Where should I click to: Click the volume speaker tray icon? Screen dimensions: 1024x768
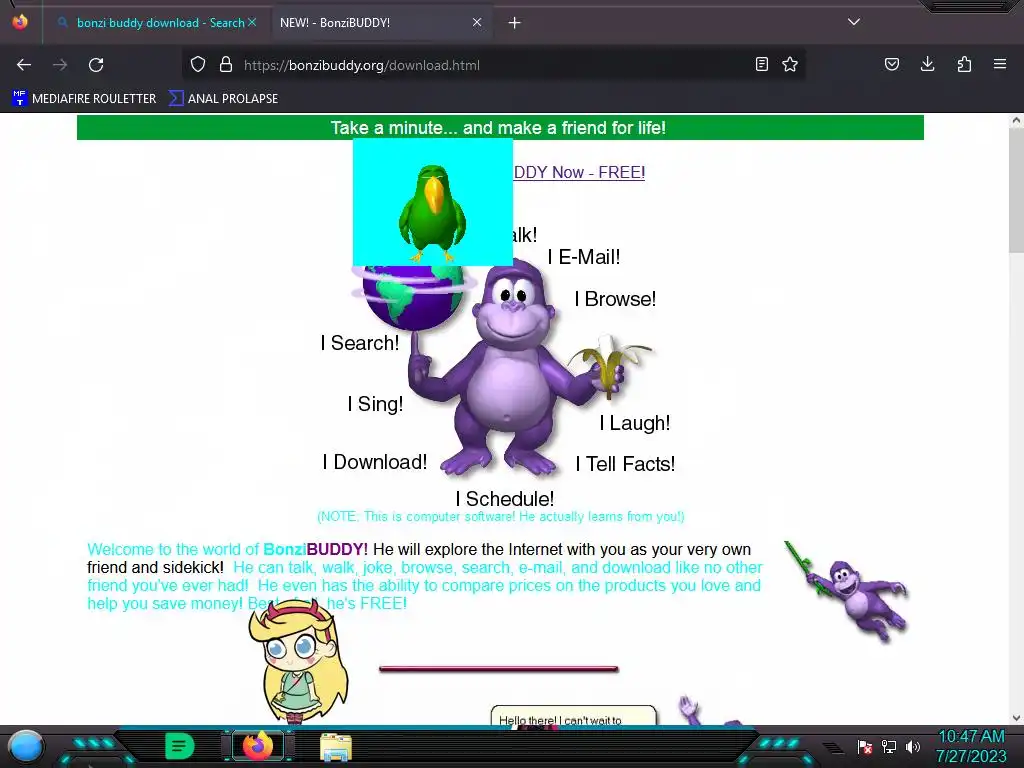pos(912,746)
